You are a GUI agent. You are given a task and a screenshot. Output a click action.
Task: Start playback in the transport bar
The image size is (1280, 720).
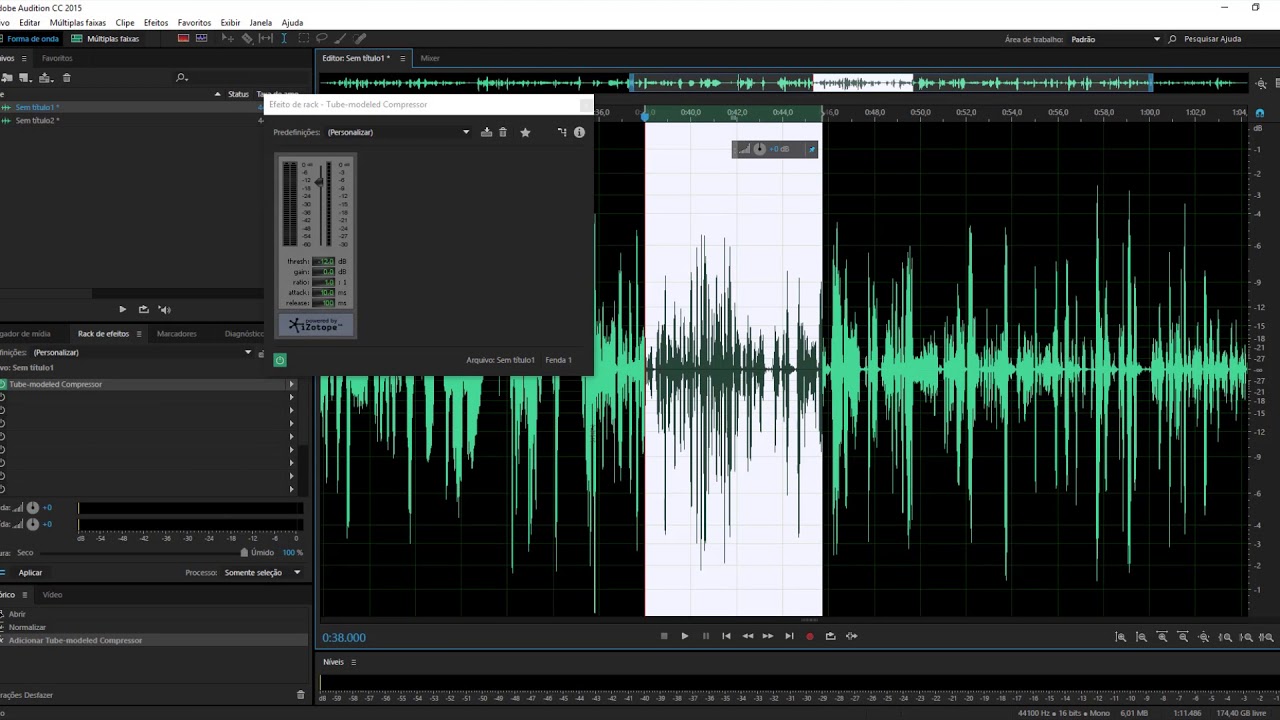(x=685, y=636)
